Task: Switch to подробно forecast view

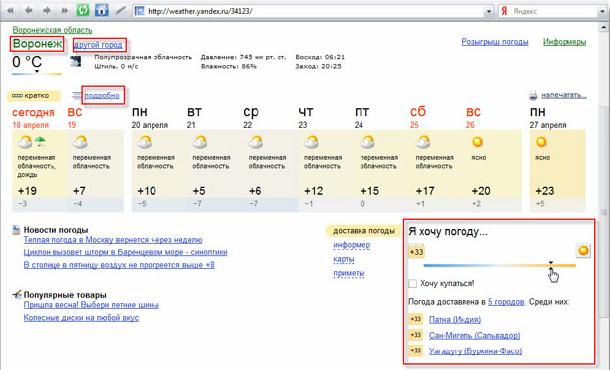Action: pyautogui.click(x=102, y=96)
